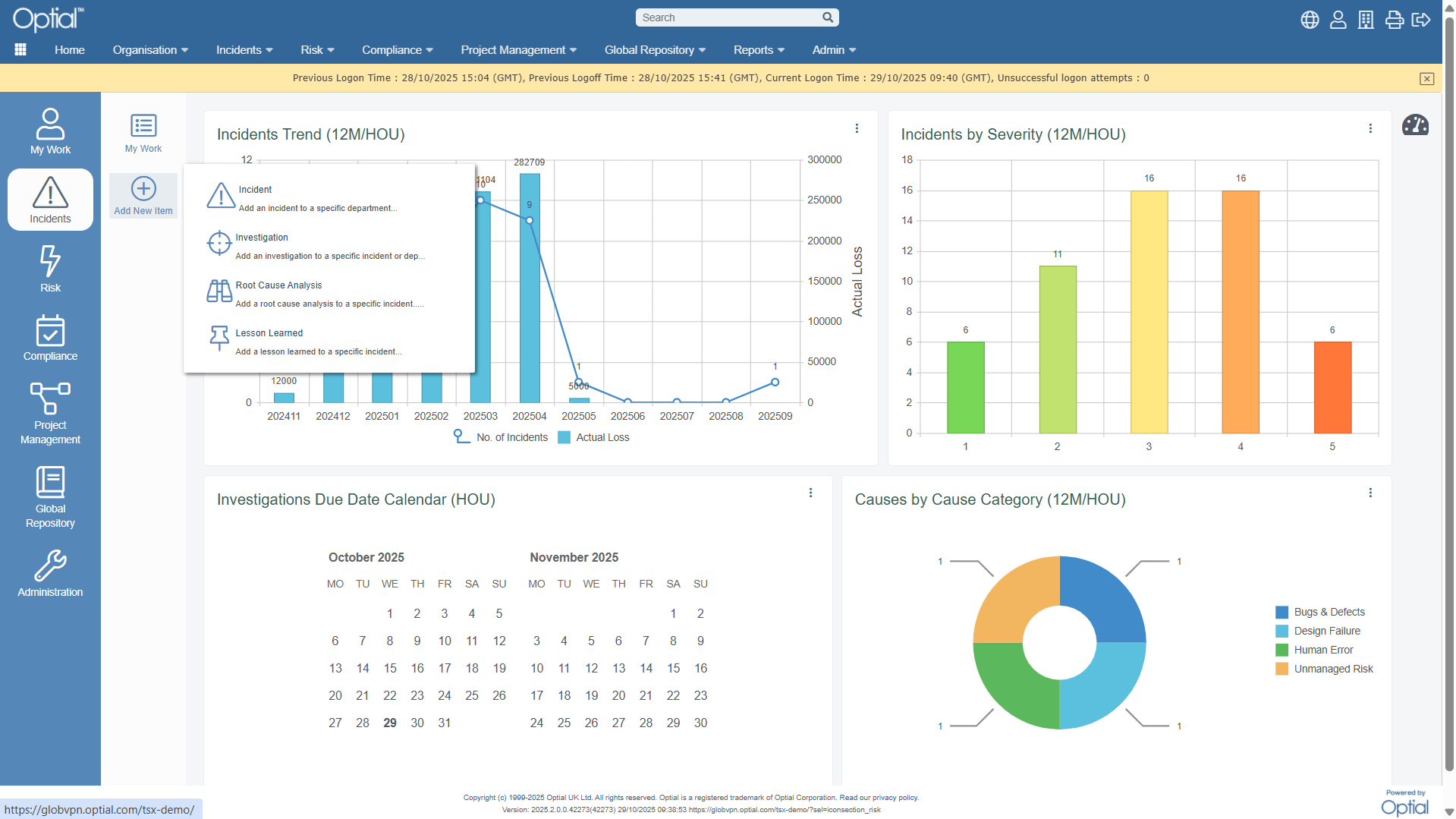Toggle the 'No. of Incidents' legend entry

coord(511,437)
